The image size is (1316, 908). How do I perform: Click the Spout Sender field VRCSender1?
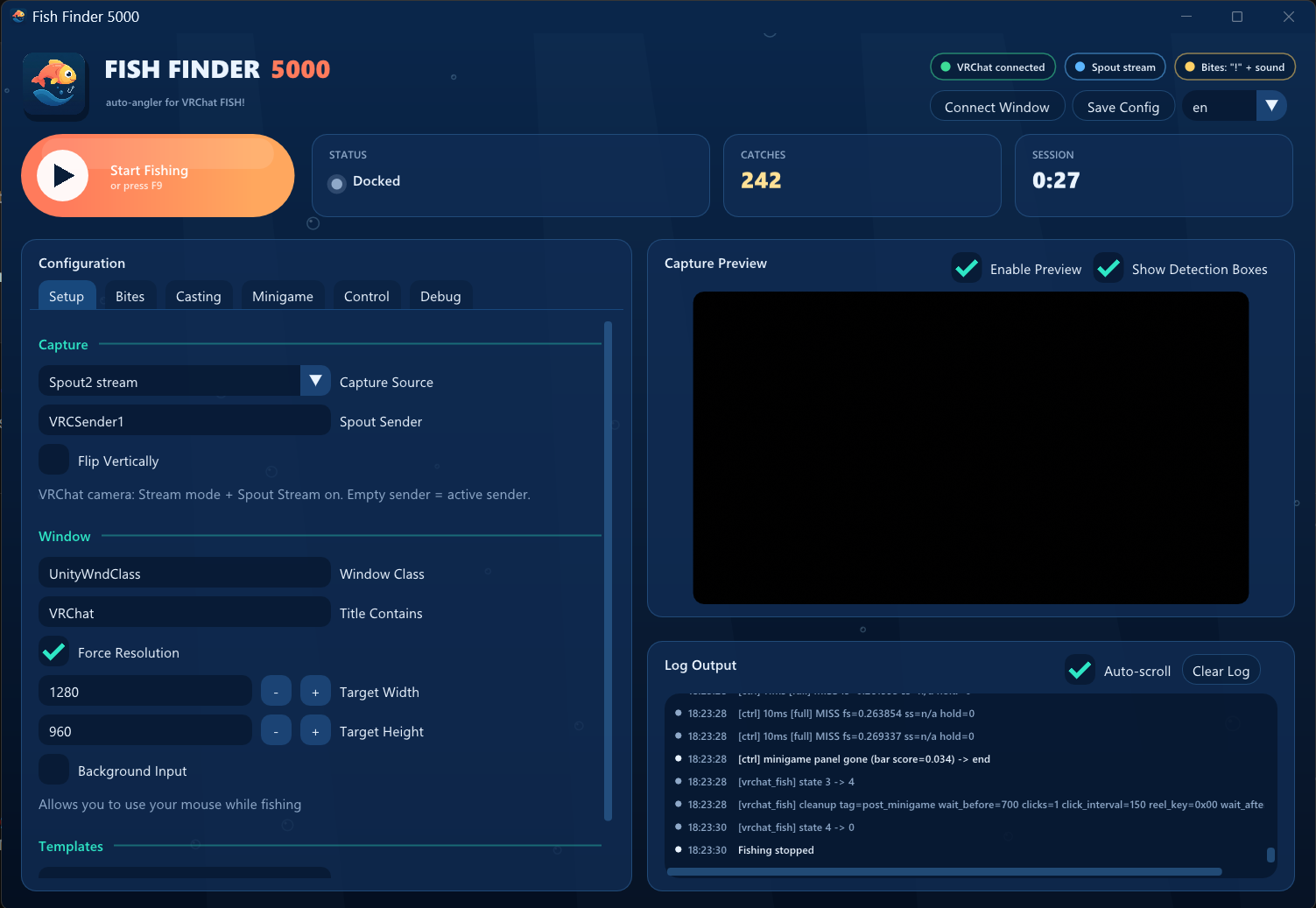tap(185, 420)
